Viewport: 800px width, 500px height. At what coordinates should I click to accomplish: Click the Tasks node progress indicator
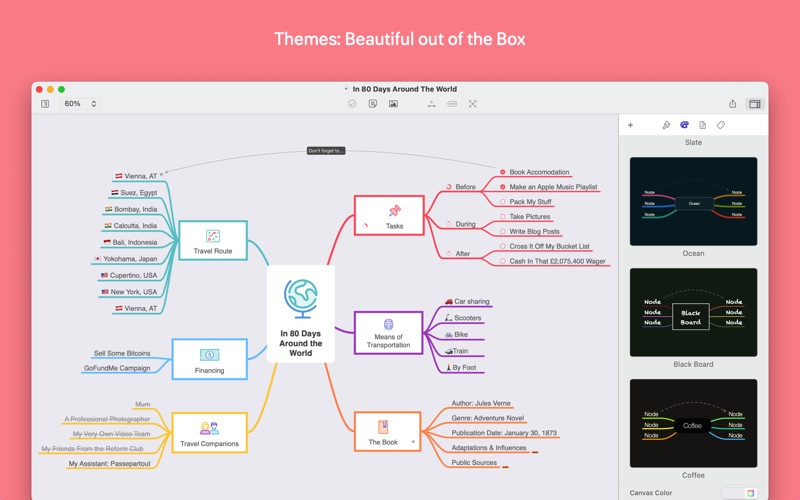365,226
